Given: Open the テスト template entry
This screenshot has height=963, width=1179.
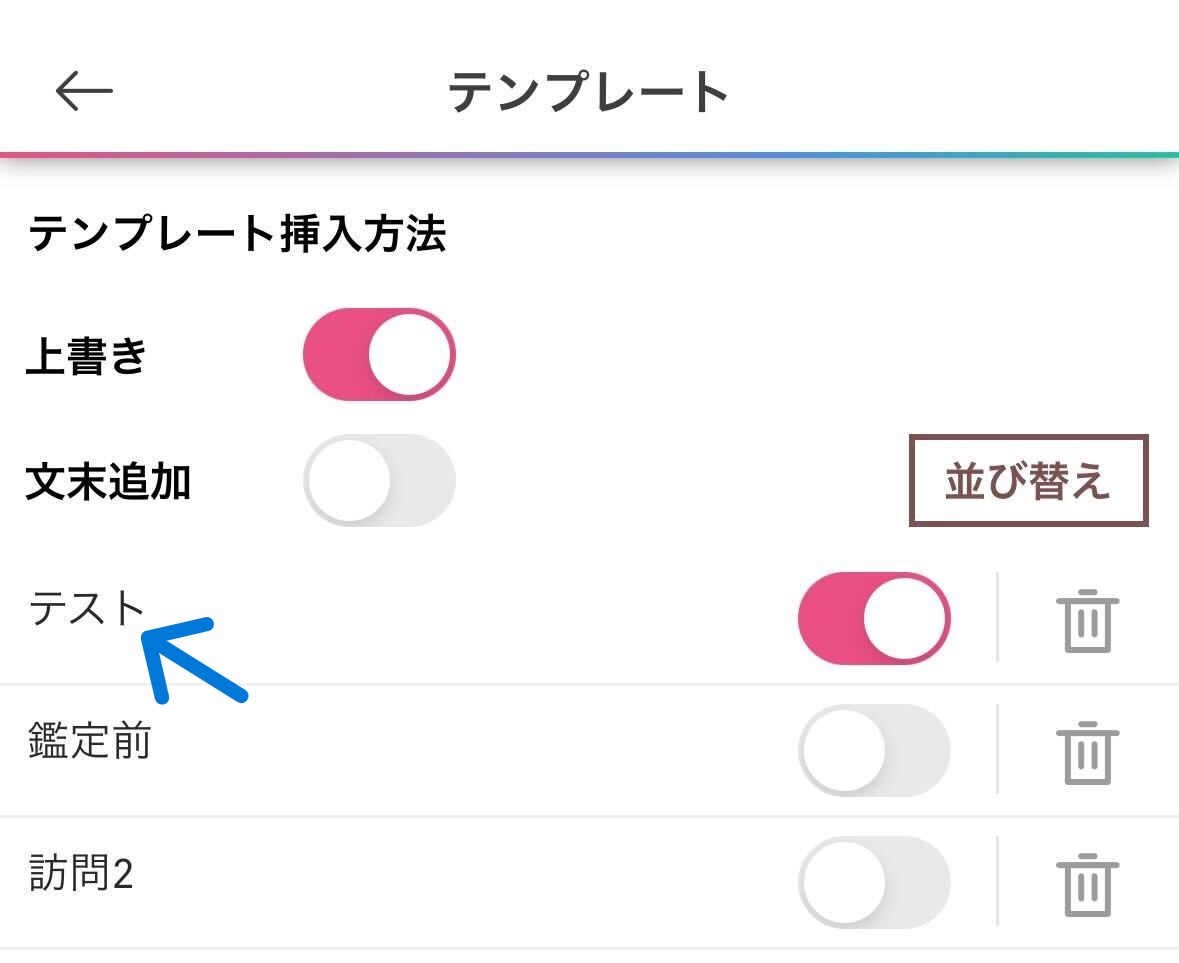Looking at the screenshot, I should click(86, 608).
